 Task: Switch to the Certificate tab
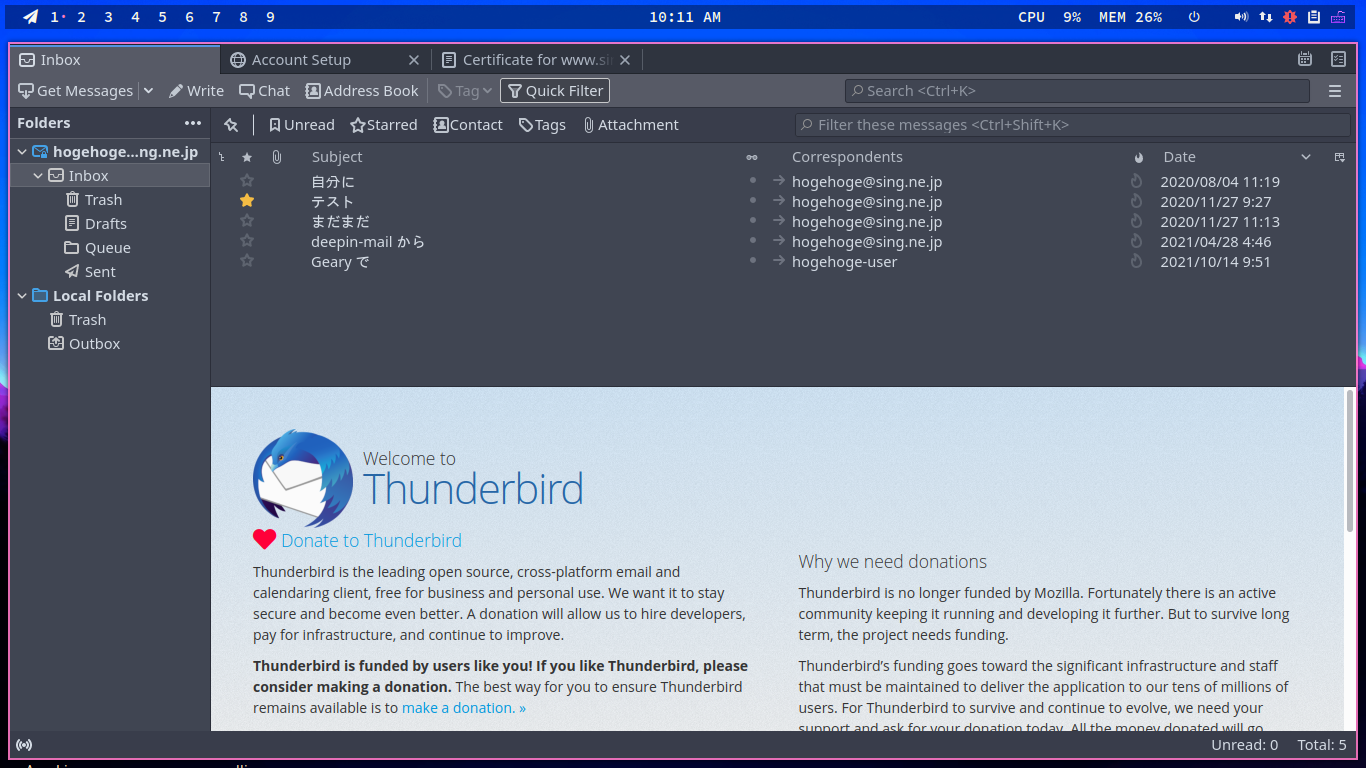click(x=536, y=60)
